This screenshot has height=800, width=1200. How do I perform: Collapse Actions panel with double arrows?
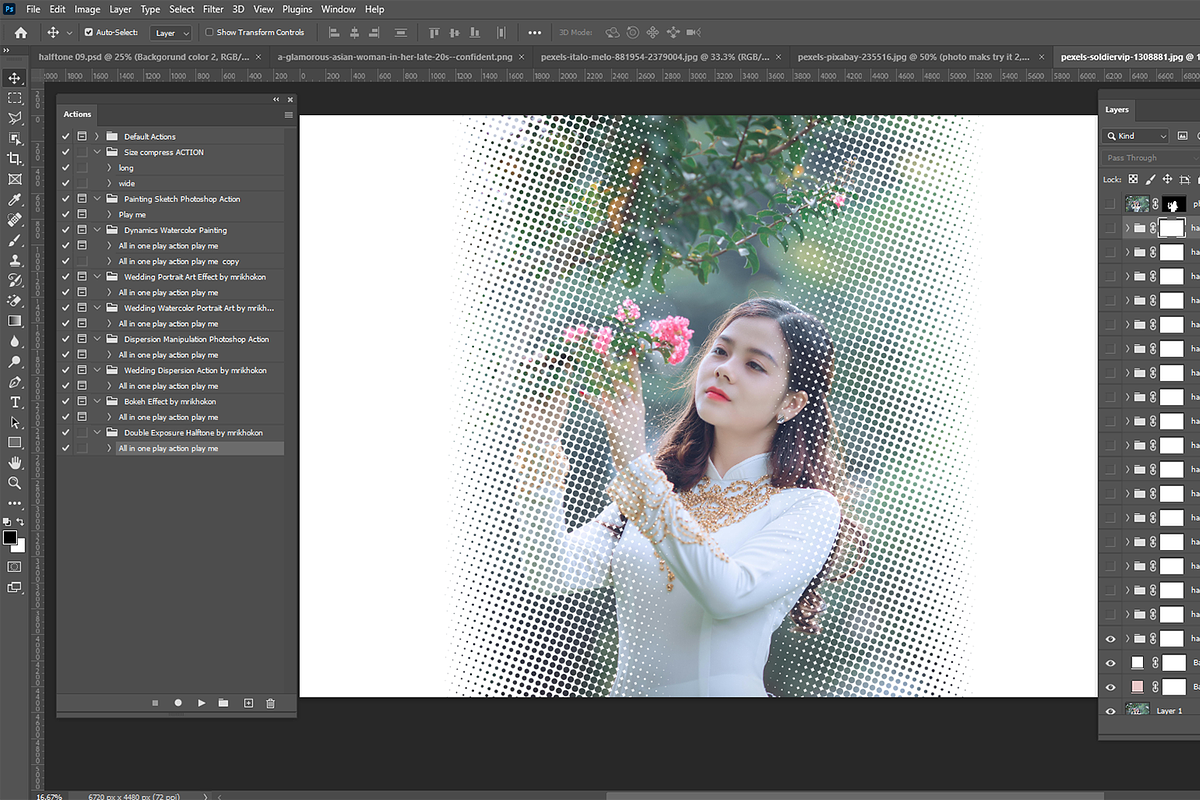[x=276, y=100]
